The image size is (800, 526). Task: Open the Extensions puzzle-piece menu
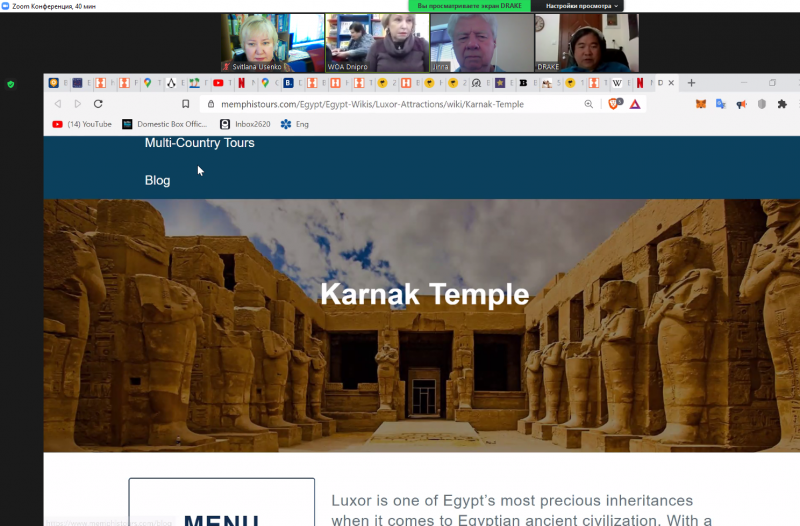[x=782, y=104]
